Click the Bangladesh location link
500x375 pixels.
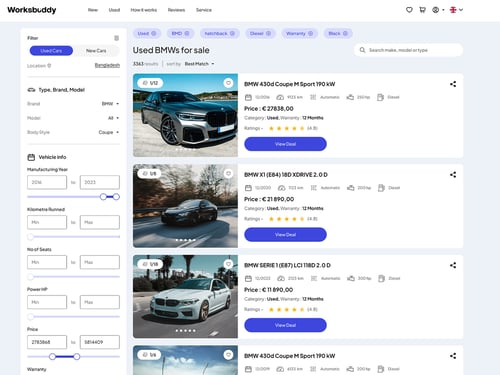click(x=107, y=65)
